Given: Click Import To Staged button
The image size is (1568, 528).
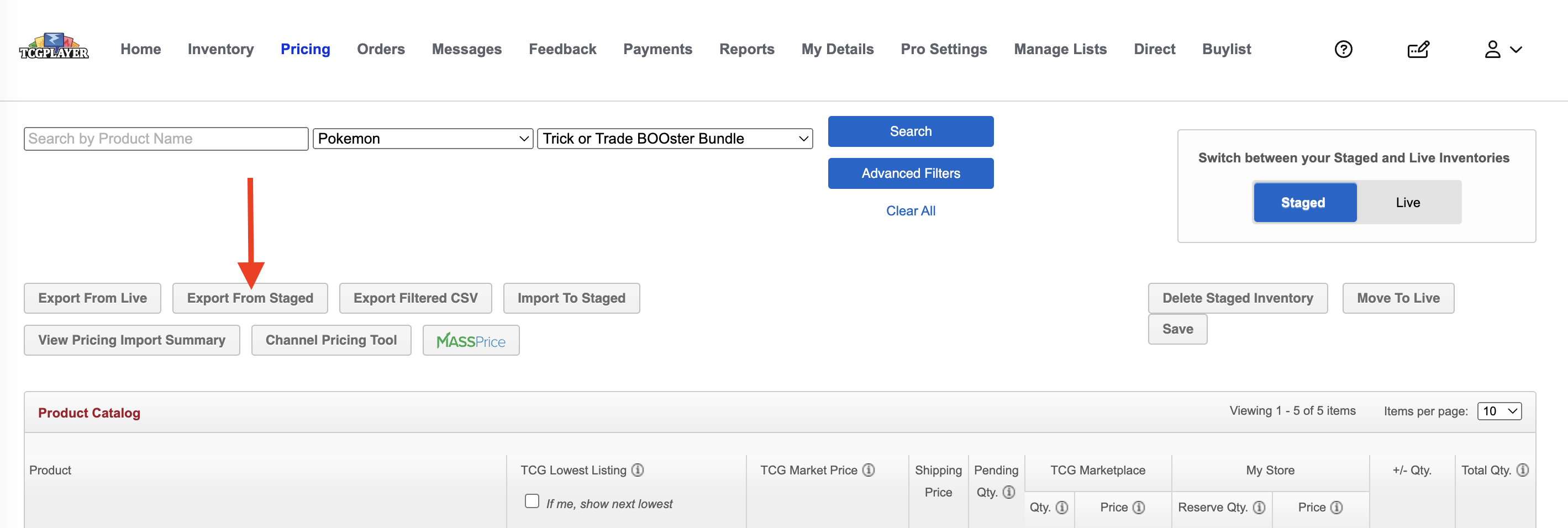Looking at the screenshot, I should (572, 298).
